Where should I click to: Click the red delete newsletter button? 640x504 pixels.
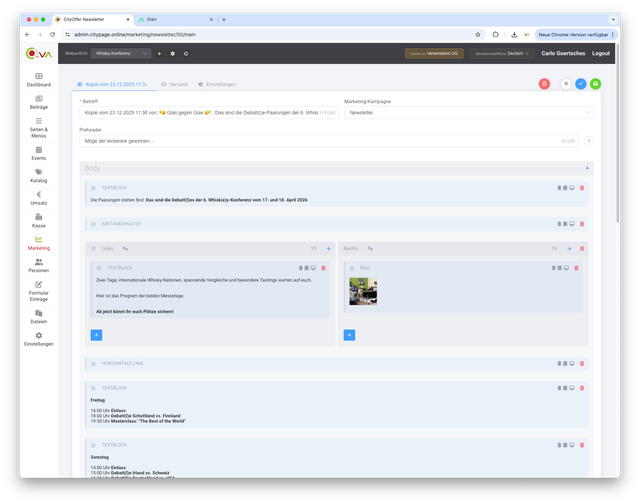(544, 84)
